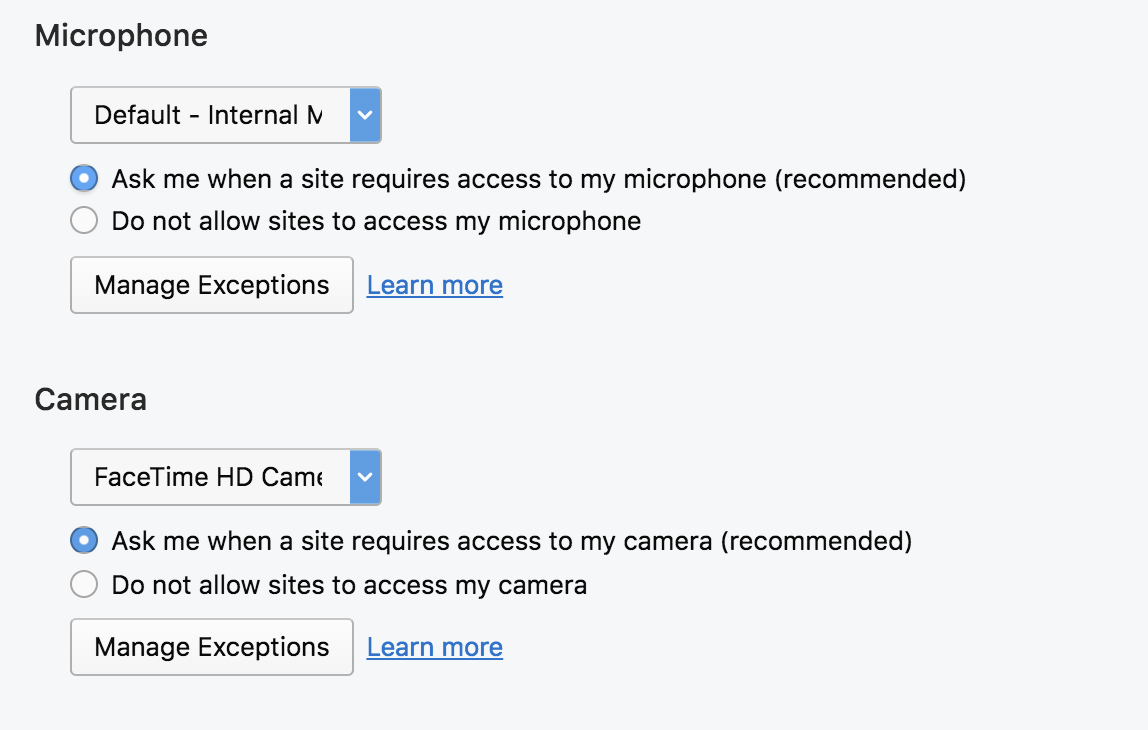Open the "Default - Internal" microphone device selector
The width and height of the screenshot is (1148, 730).
tap(210, 115)
